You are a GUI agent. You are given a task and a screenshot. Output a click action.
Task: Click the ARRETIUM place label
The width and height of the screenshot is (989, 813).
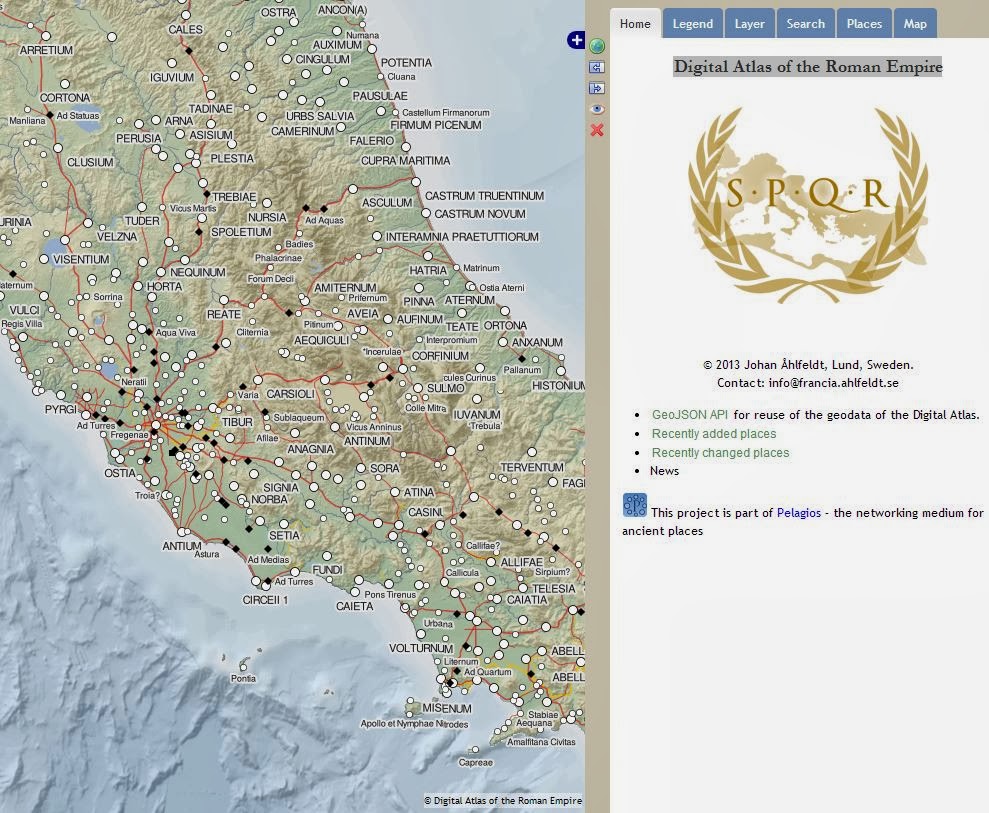pos(46,50)
